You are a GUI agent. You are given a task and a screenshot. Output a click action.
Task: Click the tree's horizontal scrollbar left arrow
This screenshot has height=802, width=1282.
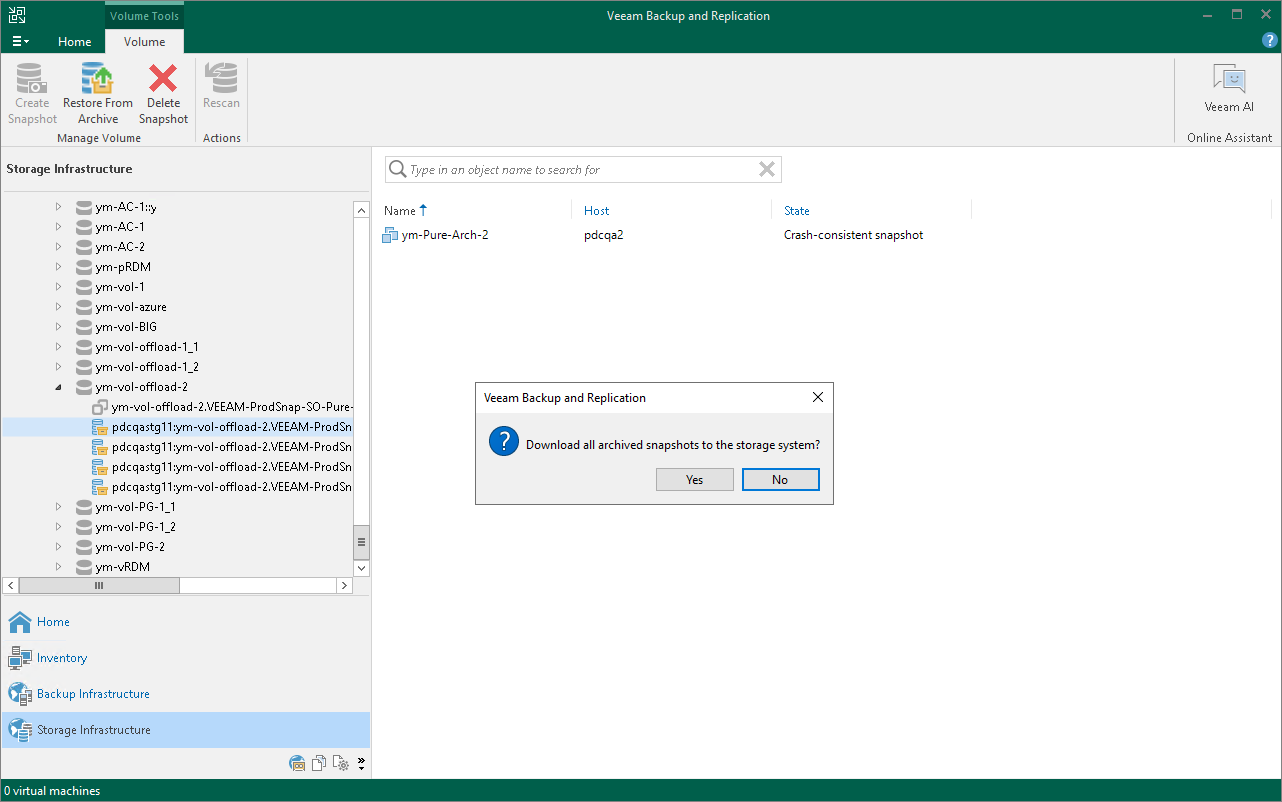(11, 586)
